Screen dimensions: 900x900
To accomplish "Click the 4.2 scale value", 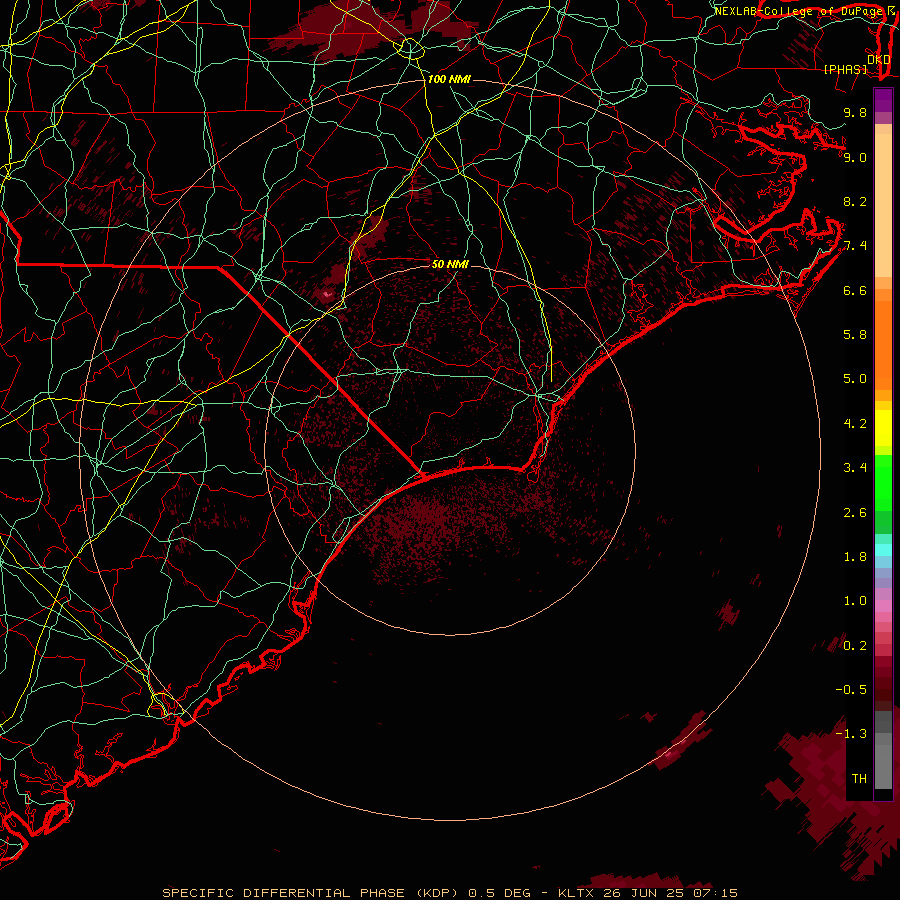I will pos(855,424).
